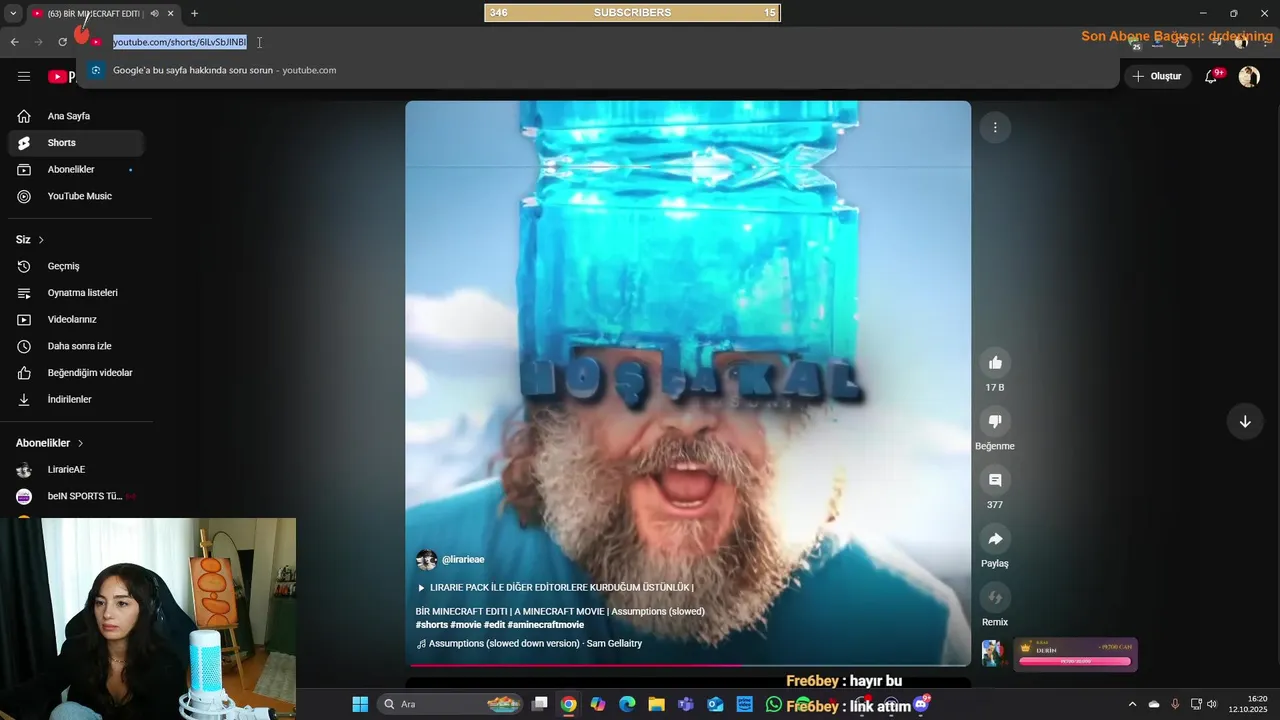
Task: Open the beIN SPORTS subscription channel
Action: click(76, 496)
